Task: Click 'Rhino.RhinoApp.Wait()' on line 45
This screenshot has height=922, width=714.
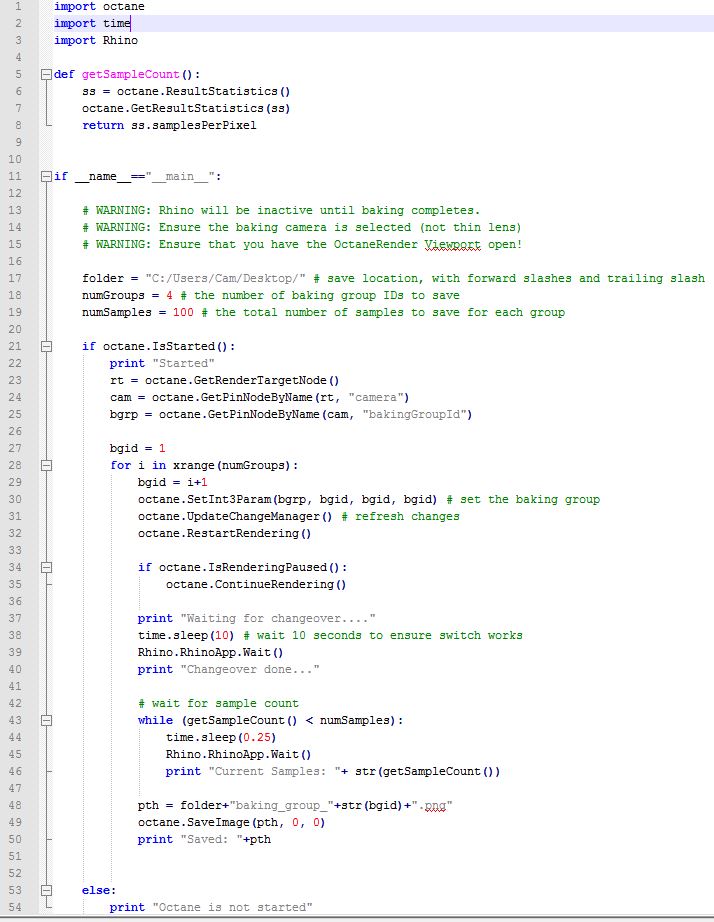Action: 238,754
